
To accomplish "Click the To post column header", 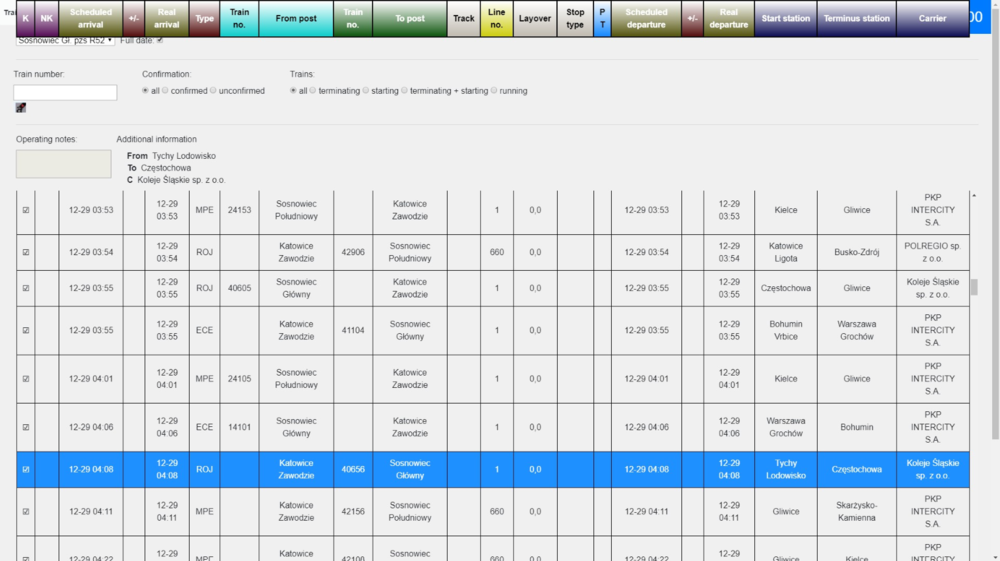I will (x=409, y=18).
